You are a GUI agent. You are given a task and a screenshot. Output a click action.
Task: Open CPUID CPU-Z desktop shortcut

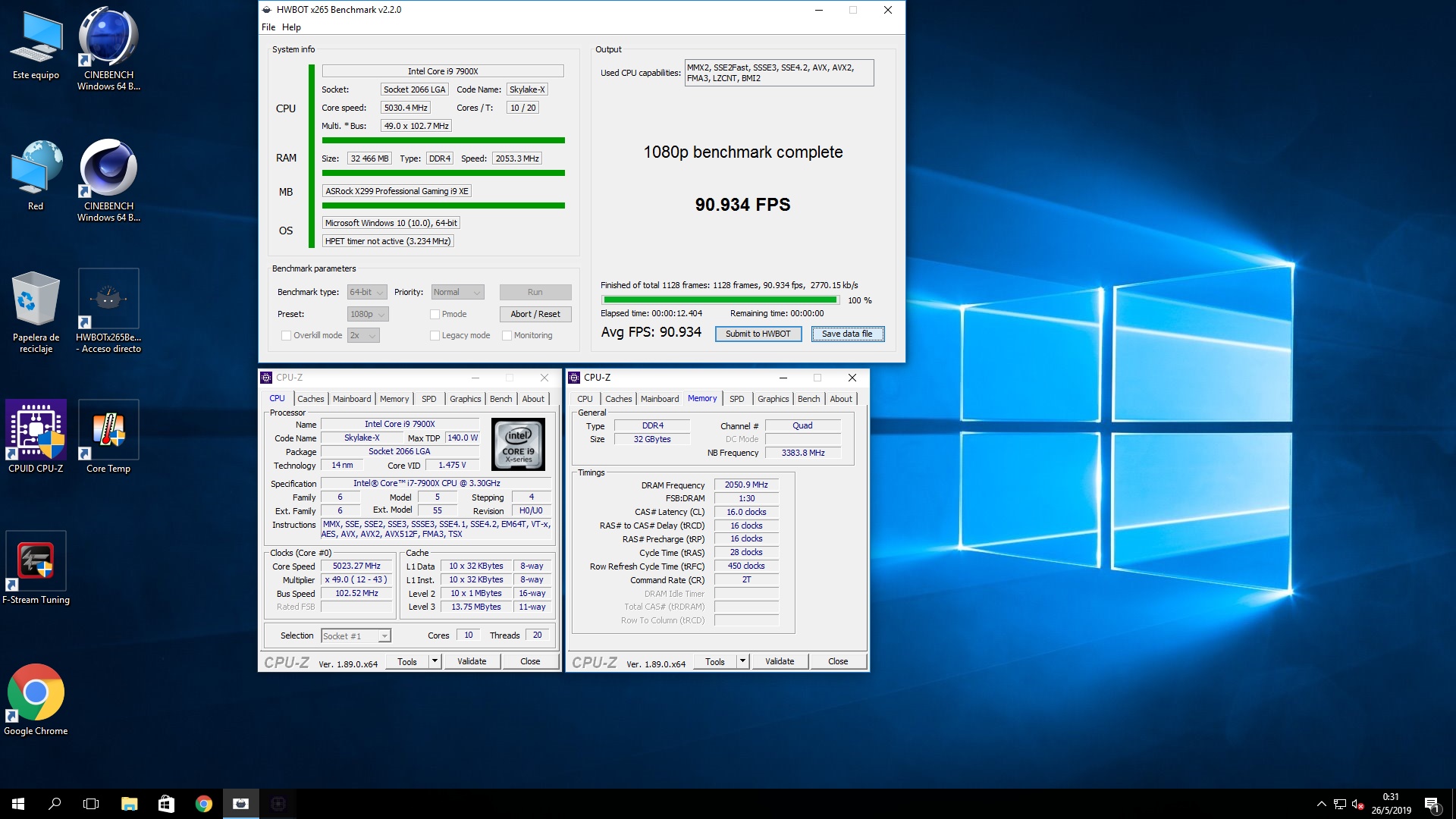tap(36, 437)
